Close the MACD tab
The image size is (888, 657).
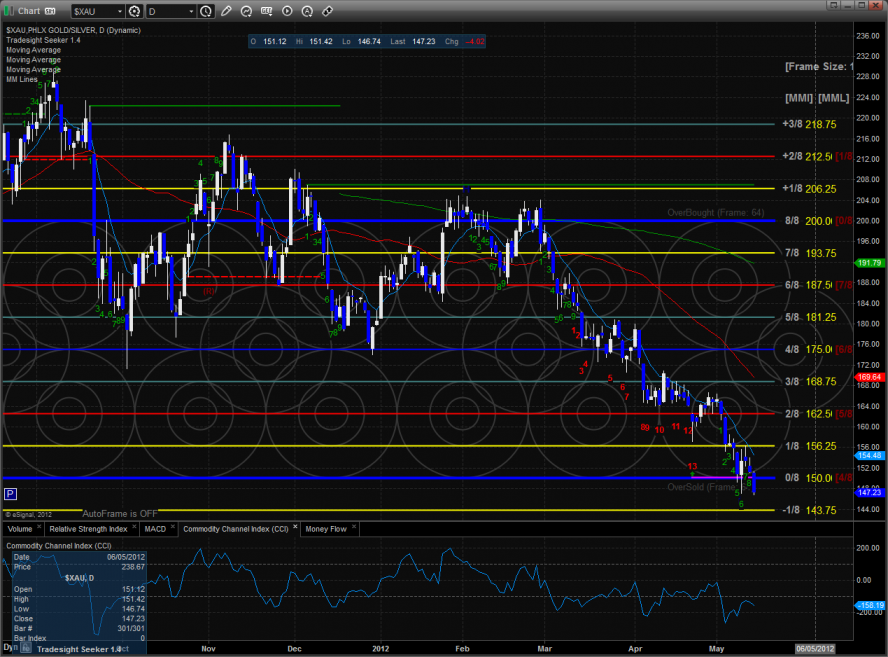pyautogui.click(x=172, y=527)
